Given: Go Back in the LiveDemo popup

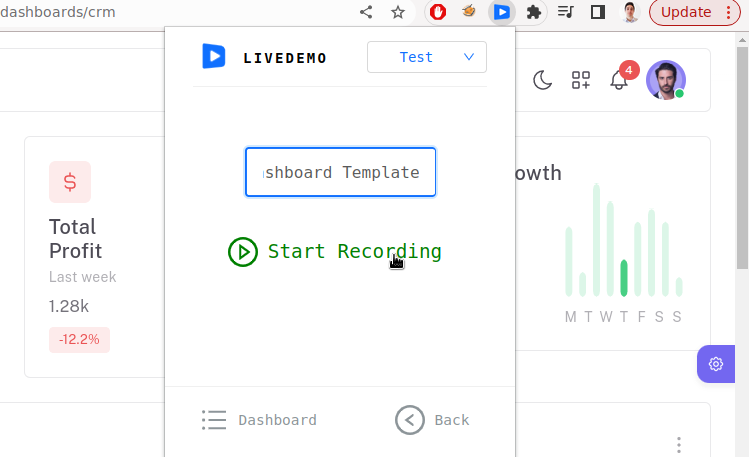Looking at the screenshot, I should click(x=432, y=420).
